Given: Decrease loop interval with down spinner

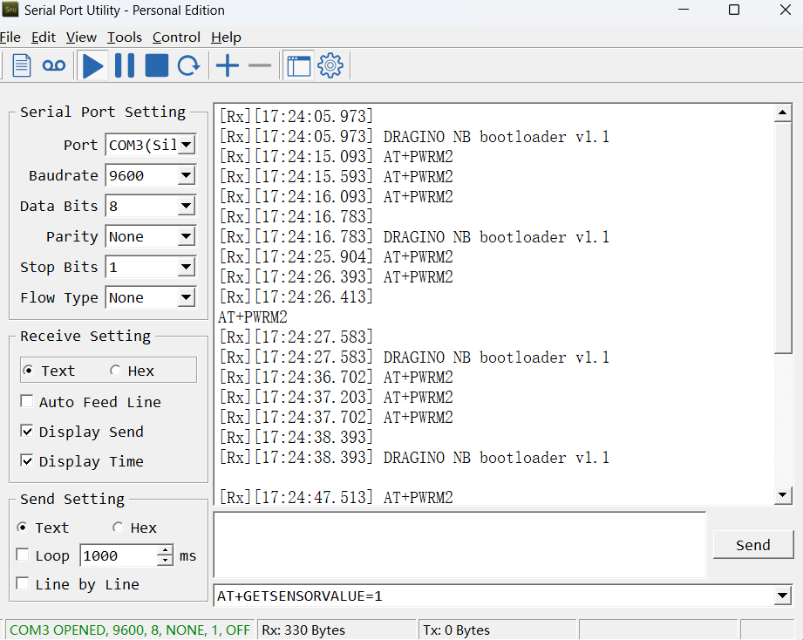Looking at the screenshot, I should (165, 561).
